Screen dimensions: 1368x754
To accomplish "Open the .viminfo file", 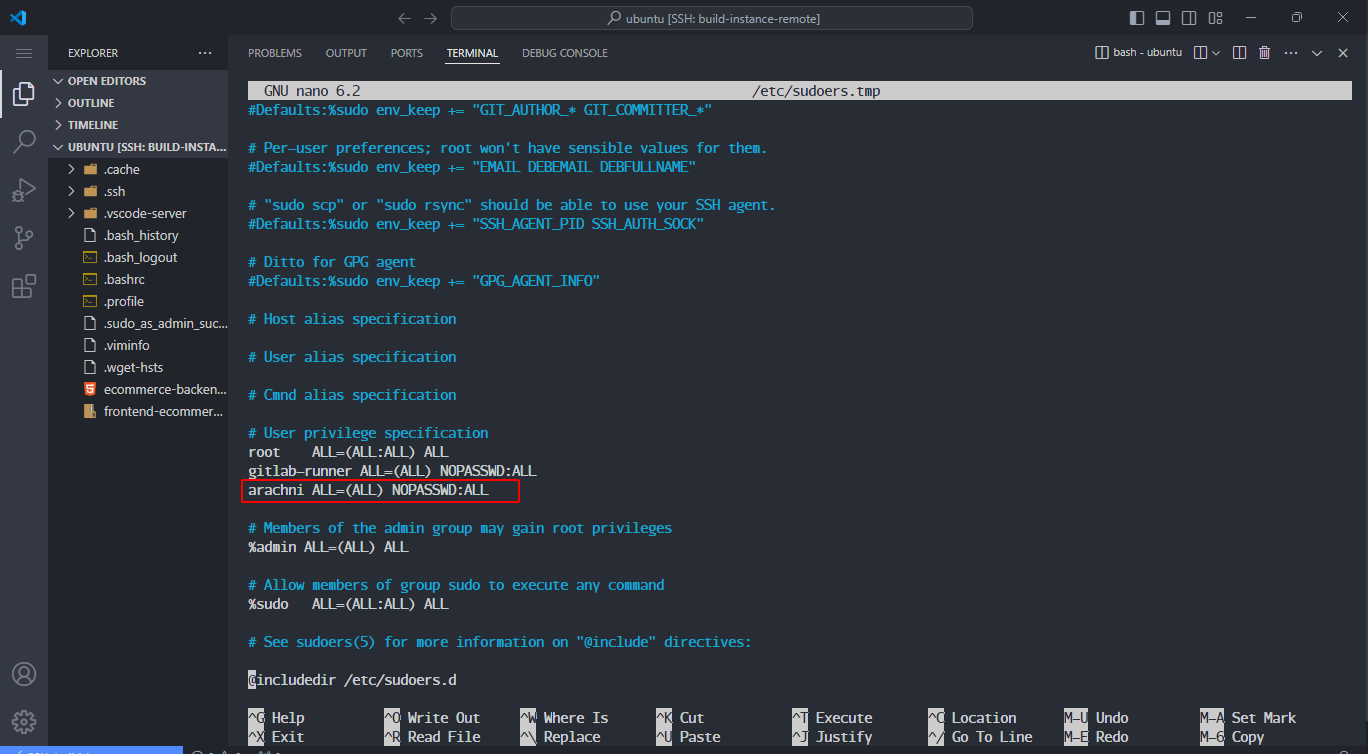I will [x=138, y=345].
